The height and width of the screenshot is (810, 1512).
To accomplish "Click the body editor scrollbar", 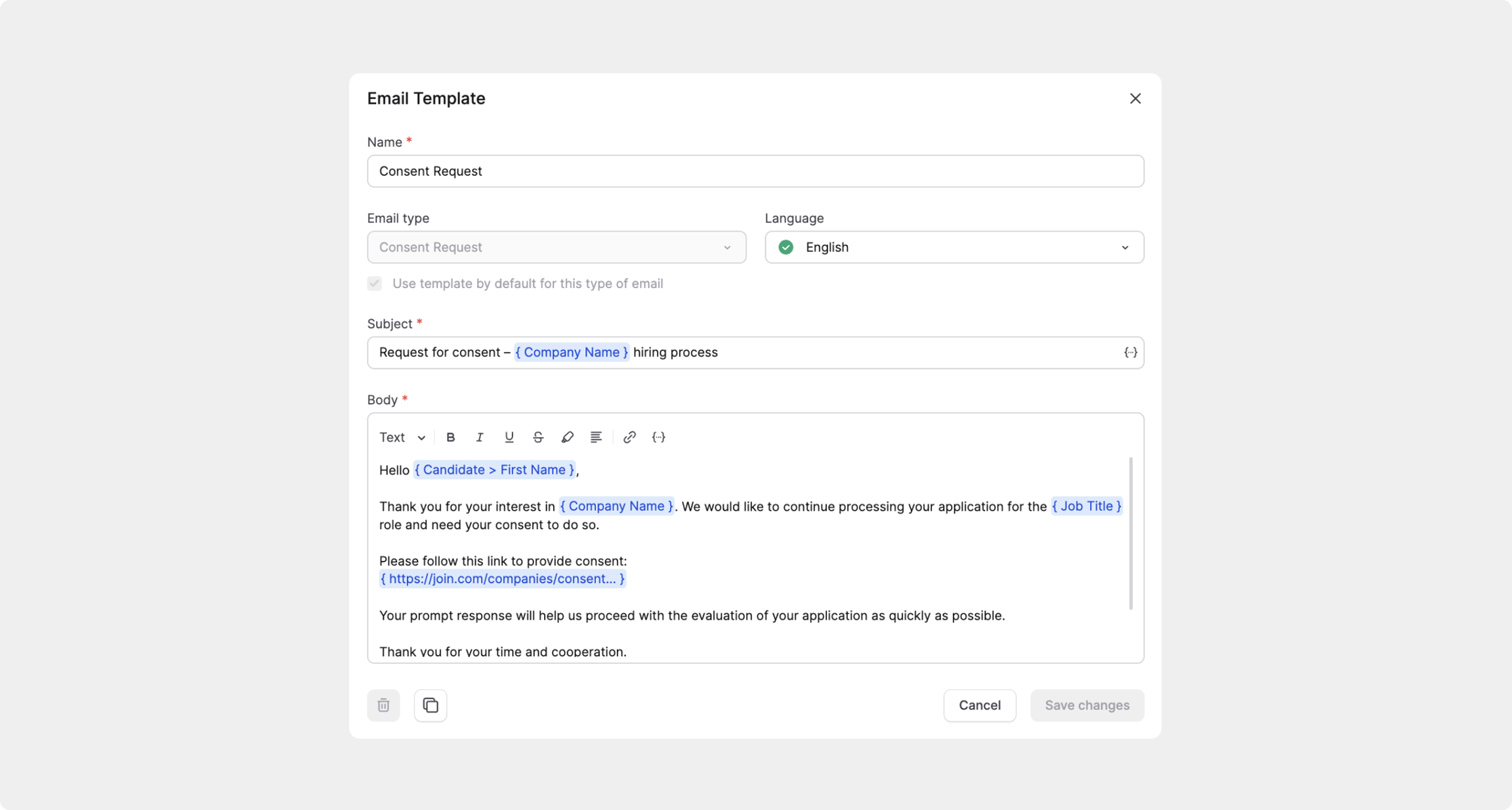I will [1130, 533].
